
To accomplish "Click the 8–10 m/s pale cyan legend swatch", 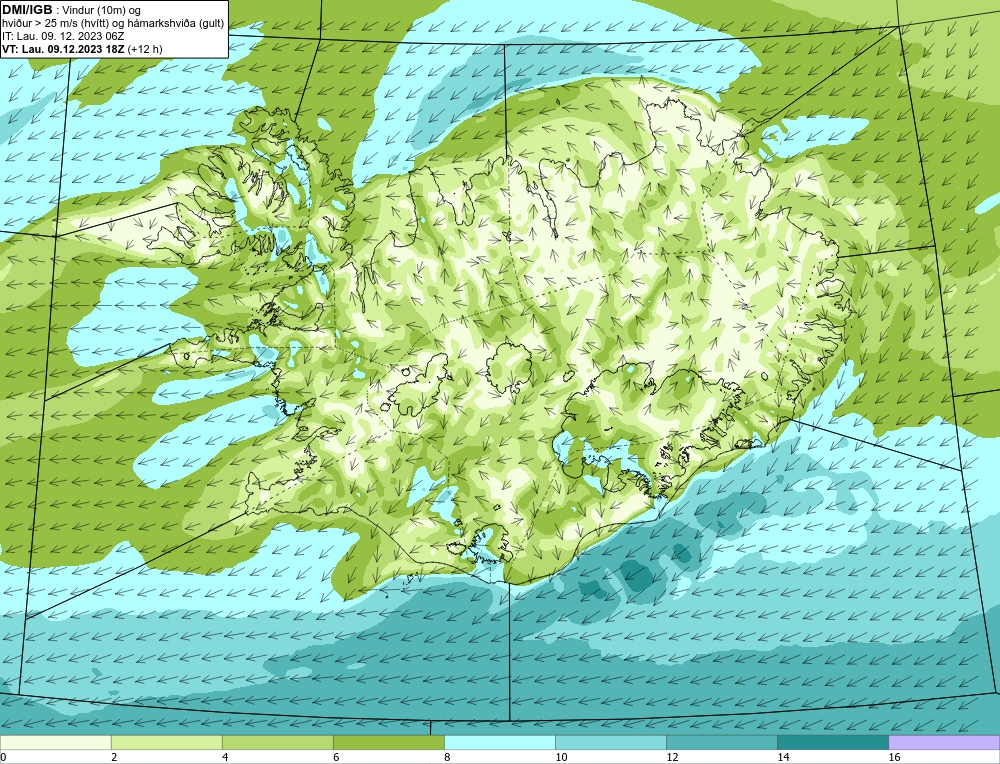I will point(499,742).
